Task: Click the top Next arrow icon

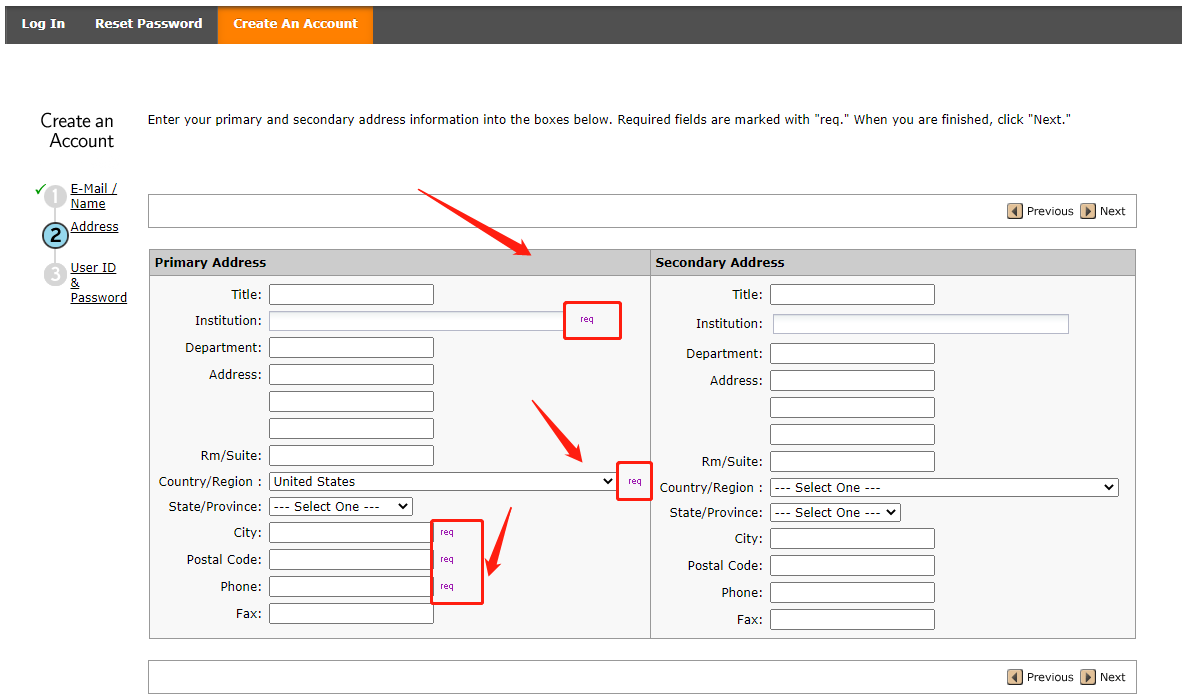Action: tap(1088, 211)
